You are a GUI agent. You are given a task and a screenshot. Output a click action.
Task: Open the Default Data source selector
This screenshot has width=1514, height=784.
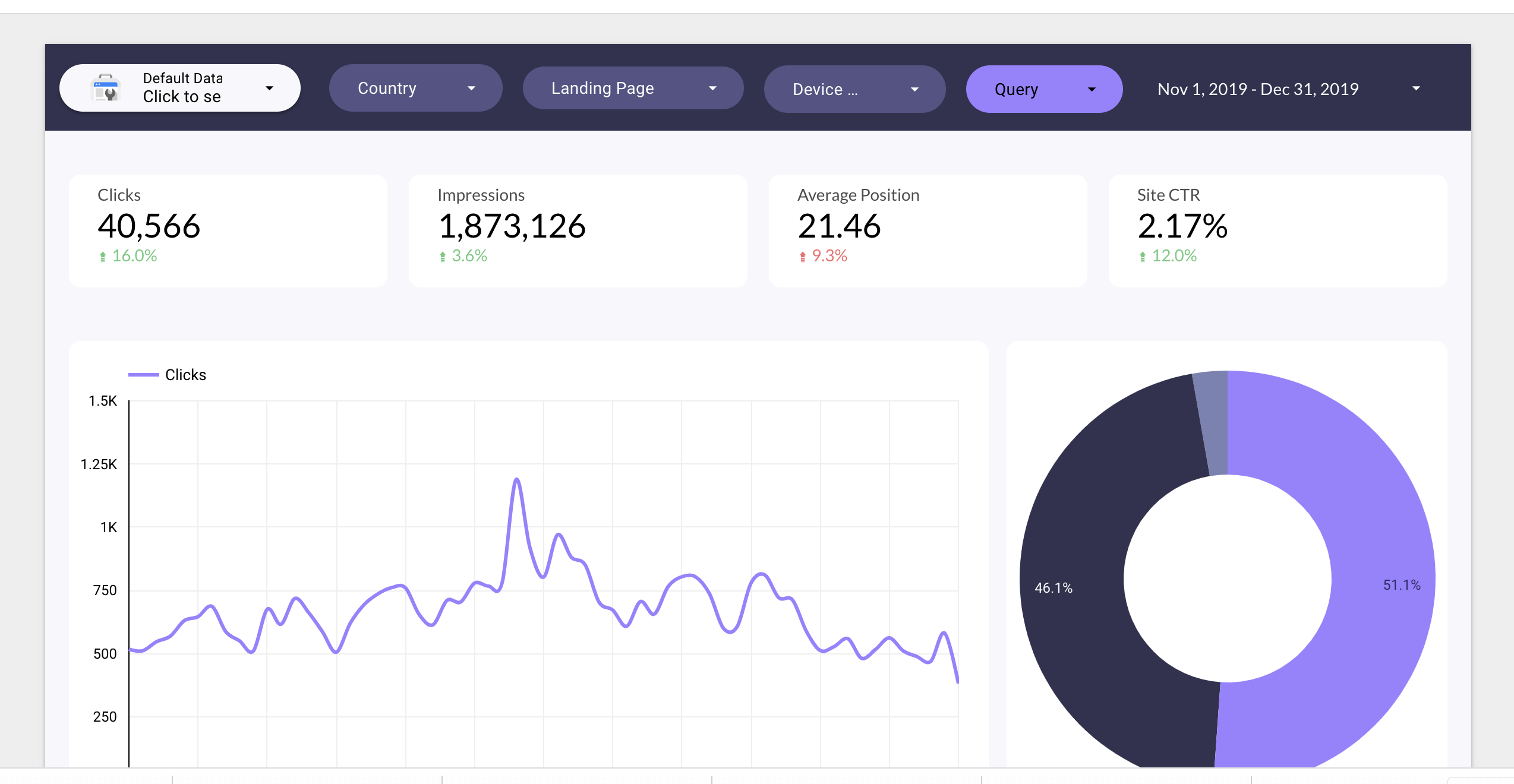coord(180,88)
